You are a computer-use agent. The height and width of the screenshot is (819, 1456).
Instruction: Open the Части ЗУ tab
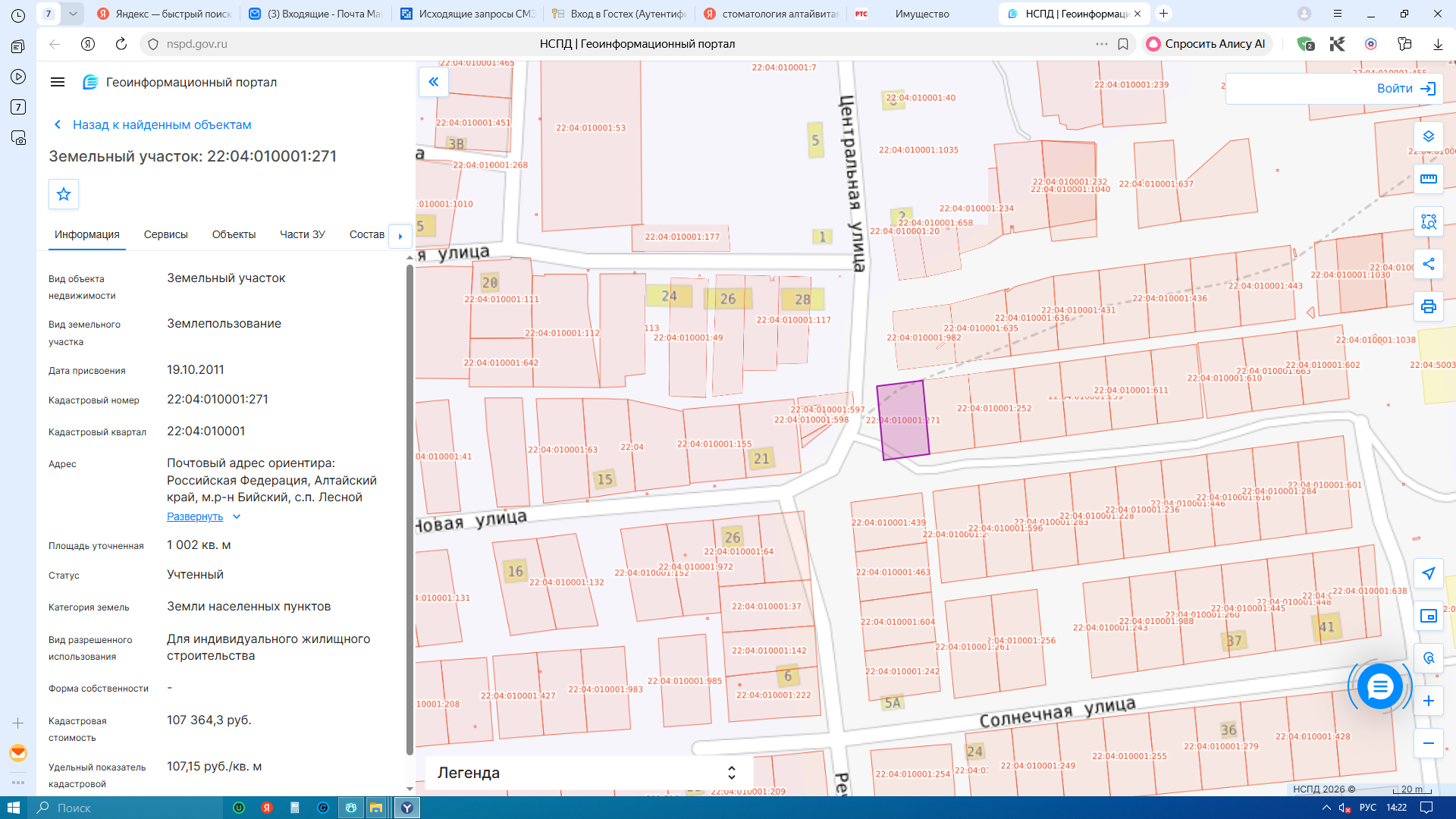click(x=303, y=234)
